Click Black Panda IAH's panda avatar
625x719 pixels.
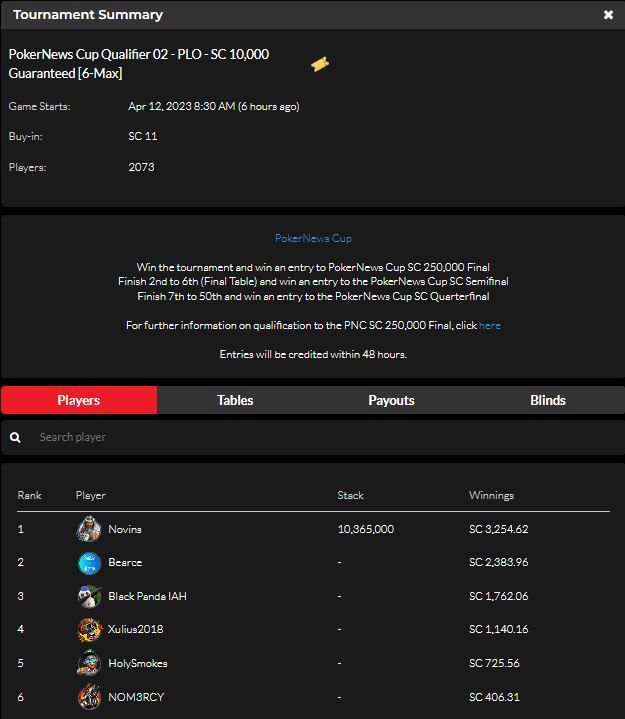pos(89,596)
